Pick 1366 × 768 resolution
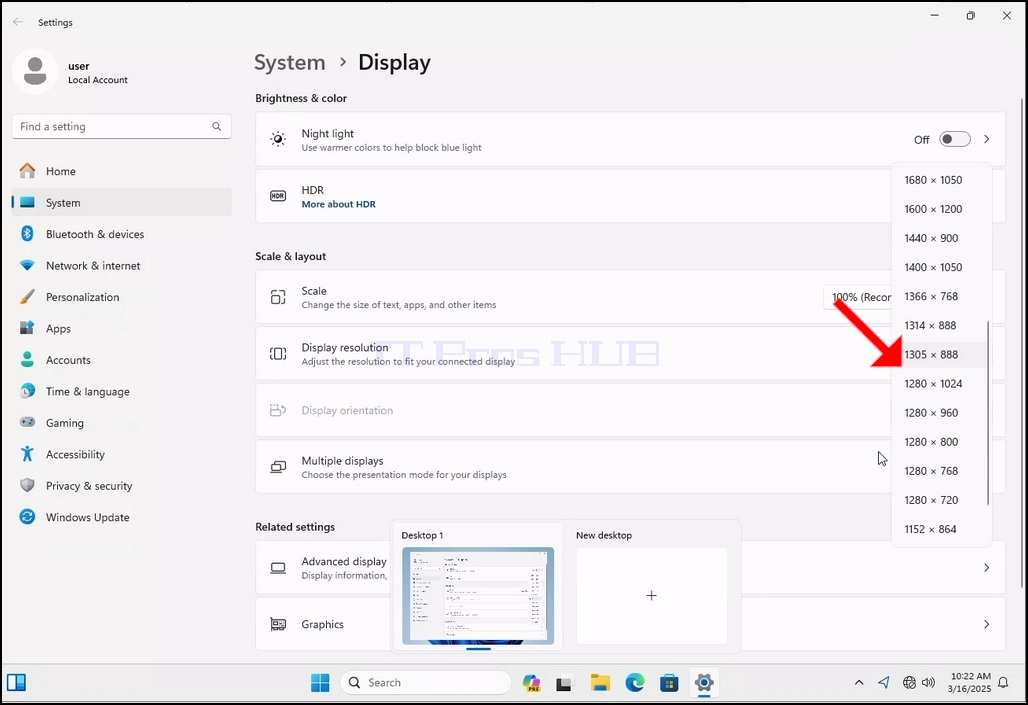Viewport: 1028px width, 705px height. [941, 296]
